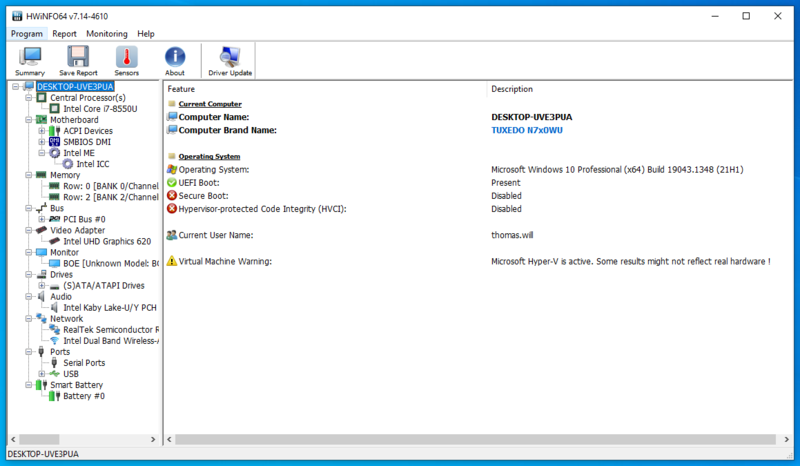Click the details panel right scroll arrow

[x=786, y=439]
